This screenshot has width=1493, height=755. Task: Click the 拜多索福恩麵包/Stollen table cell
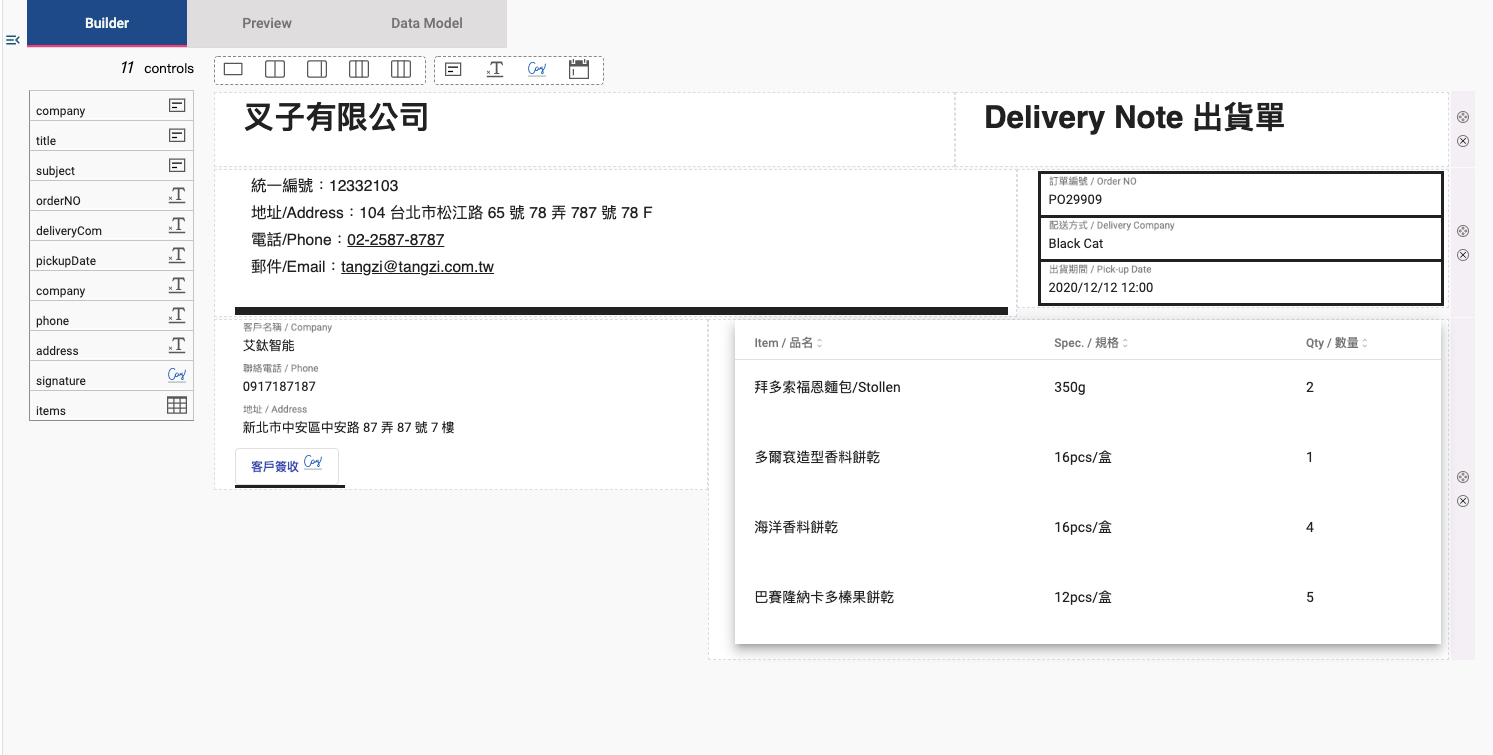pos(827,387)
